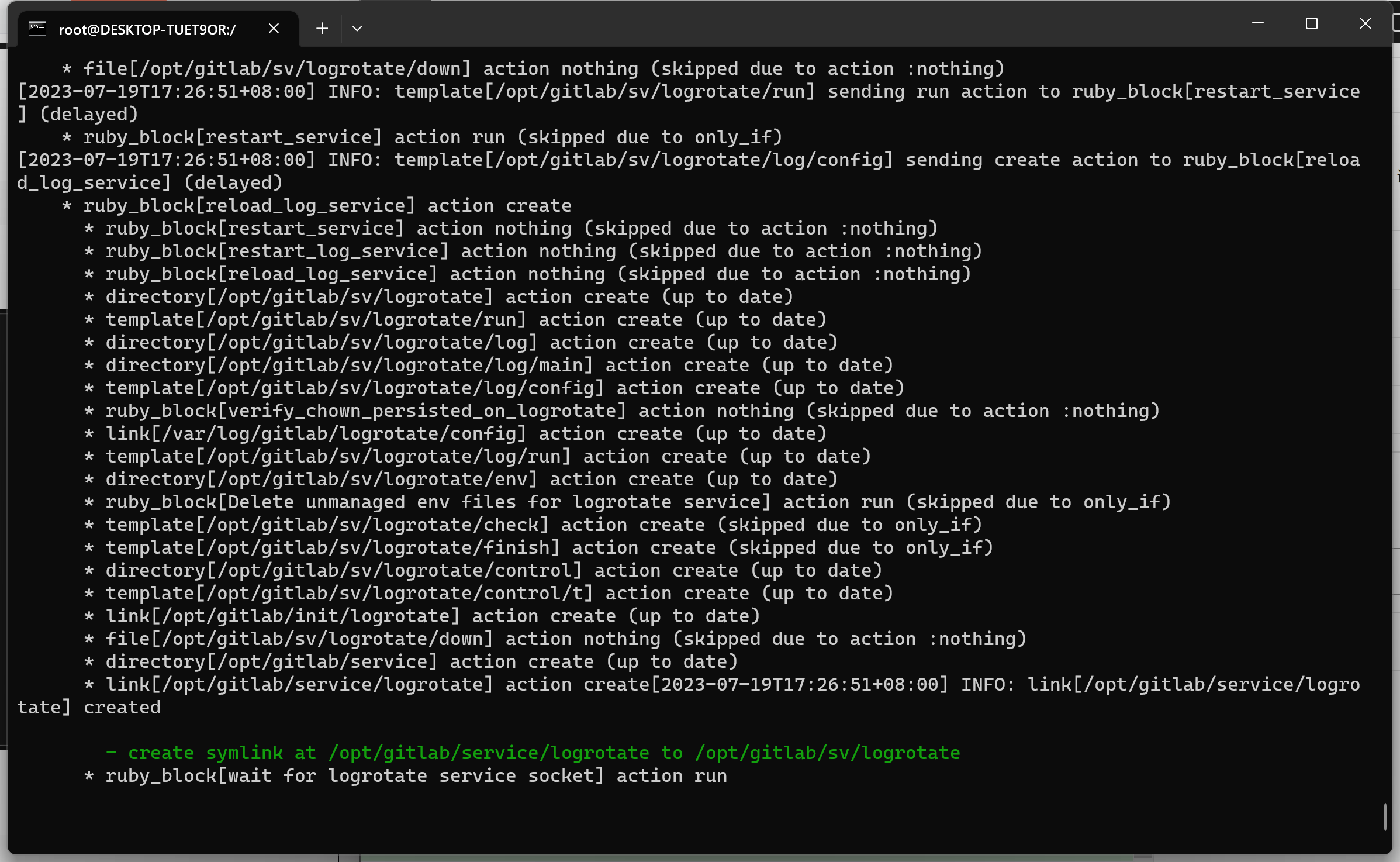Minimize the terminal window
Image resolution: width=1400 pixels, height=862 pixels.
click(x=1258, y=23)
